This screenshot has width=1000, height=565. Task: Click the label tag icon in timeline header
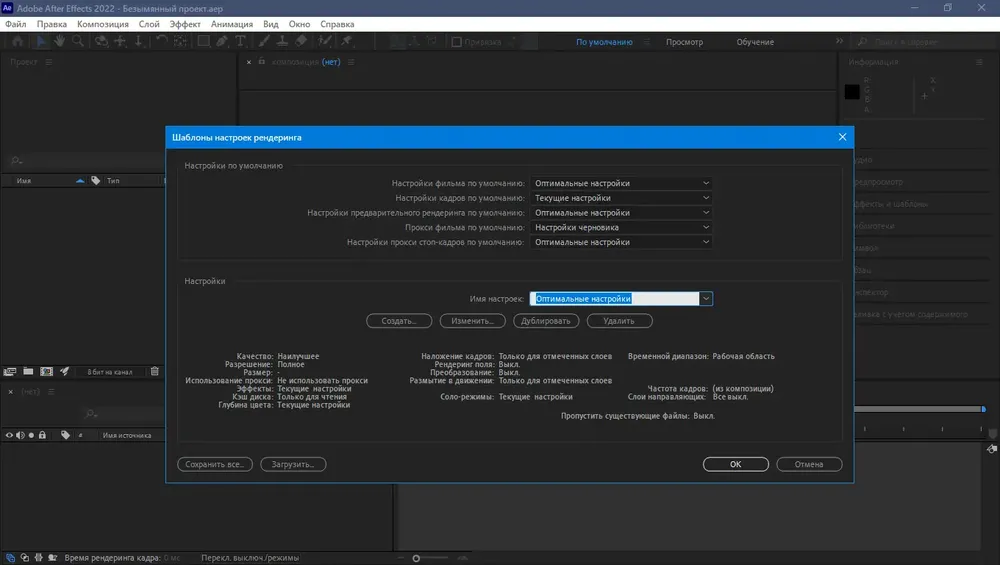(x=65, y=435)
